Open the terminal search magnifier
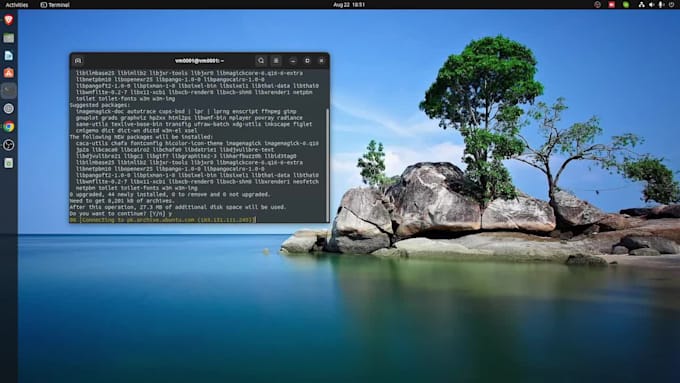 coord(261,61)
